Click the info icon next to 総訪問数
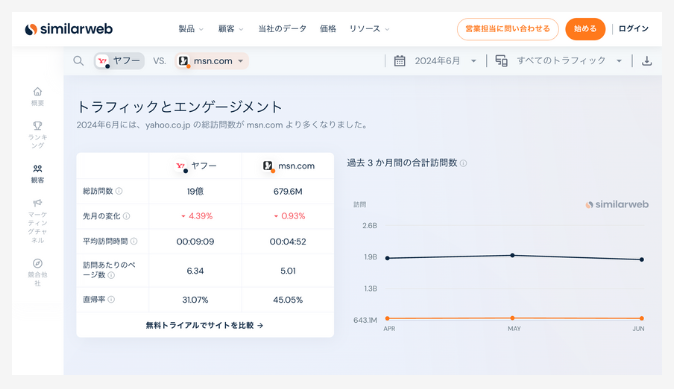Screen dimensions: 674x389 pyautogui.click(x=119, y=191)
